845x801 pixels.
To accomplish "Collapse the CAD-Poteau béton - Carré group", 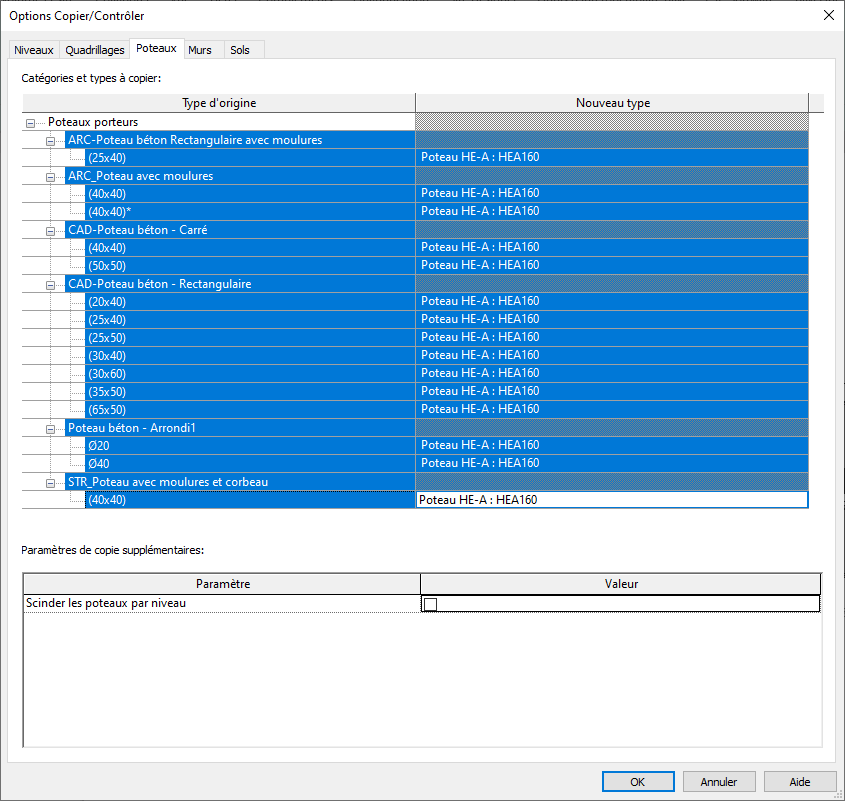I will tap(50, 230).
